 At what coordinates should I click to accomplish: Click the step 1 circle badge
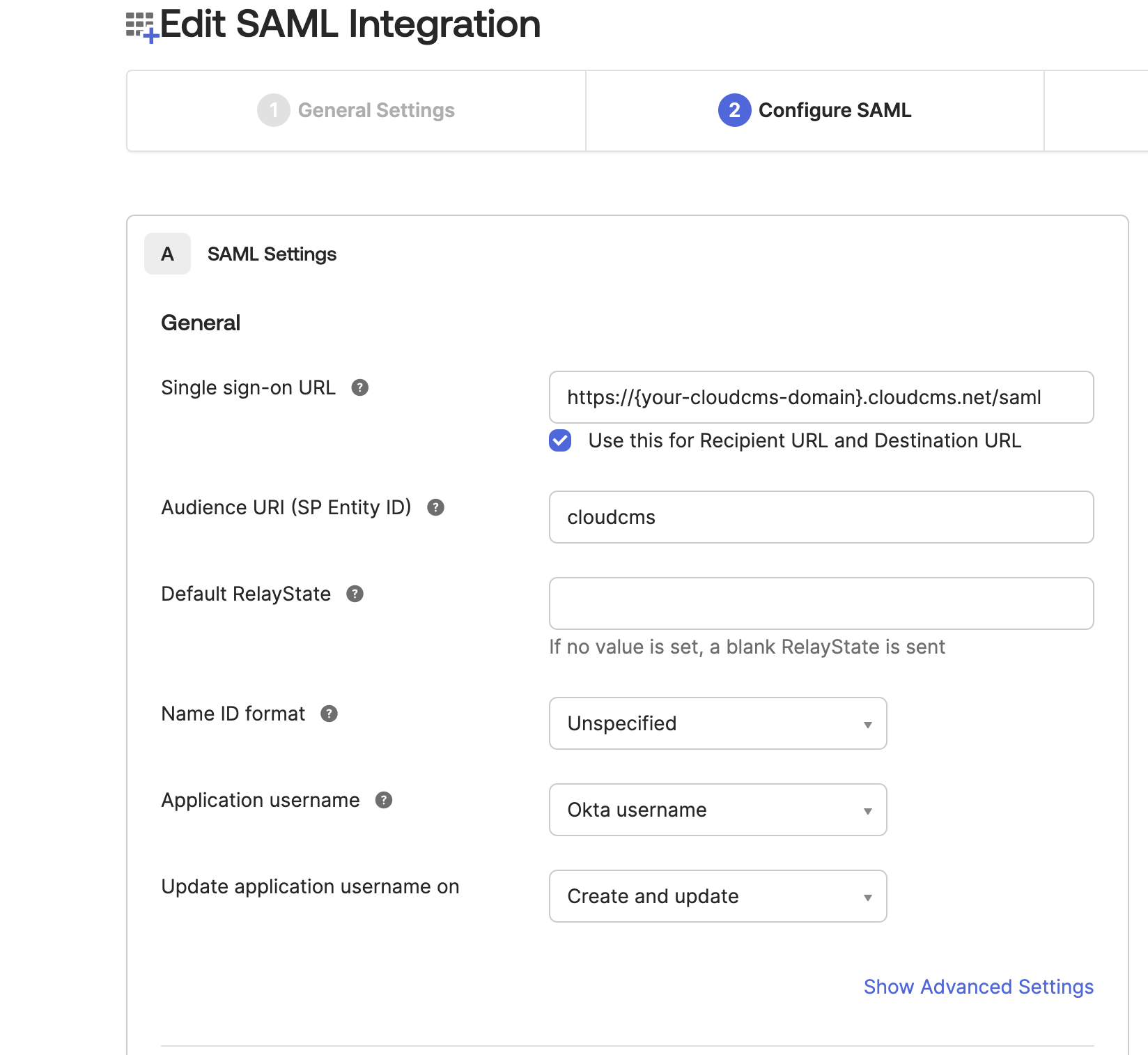tap(273, 110)
